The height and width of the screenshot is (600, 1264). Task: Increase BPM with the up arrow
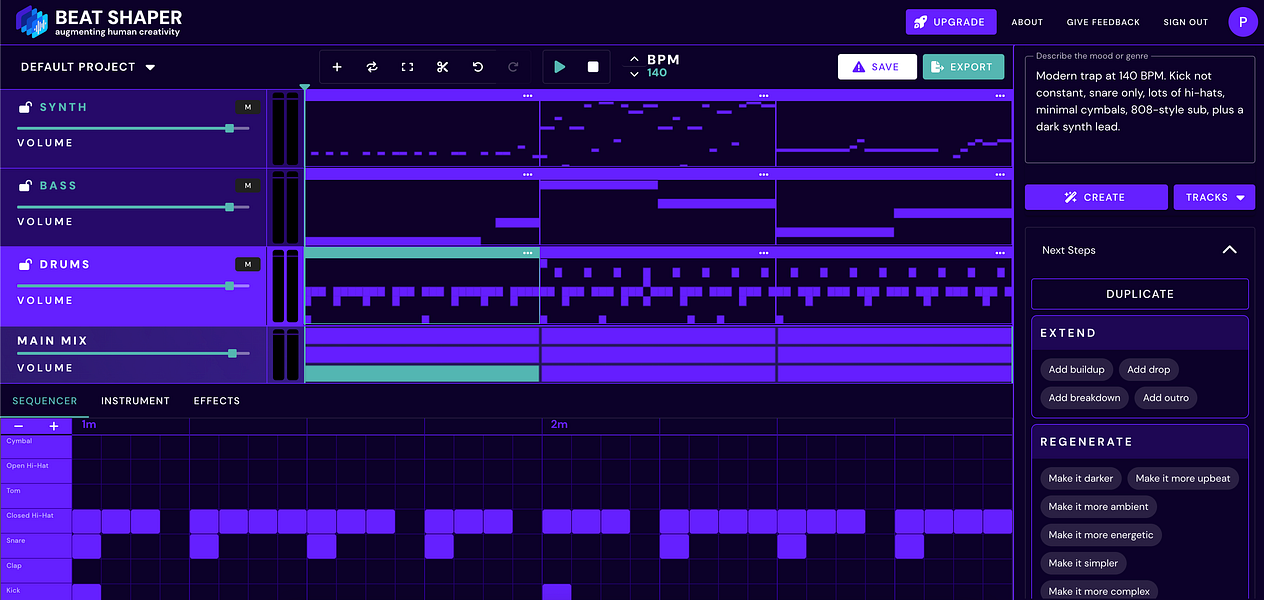coord(634,60)
